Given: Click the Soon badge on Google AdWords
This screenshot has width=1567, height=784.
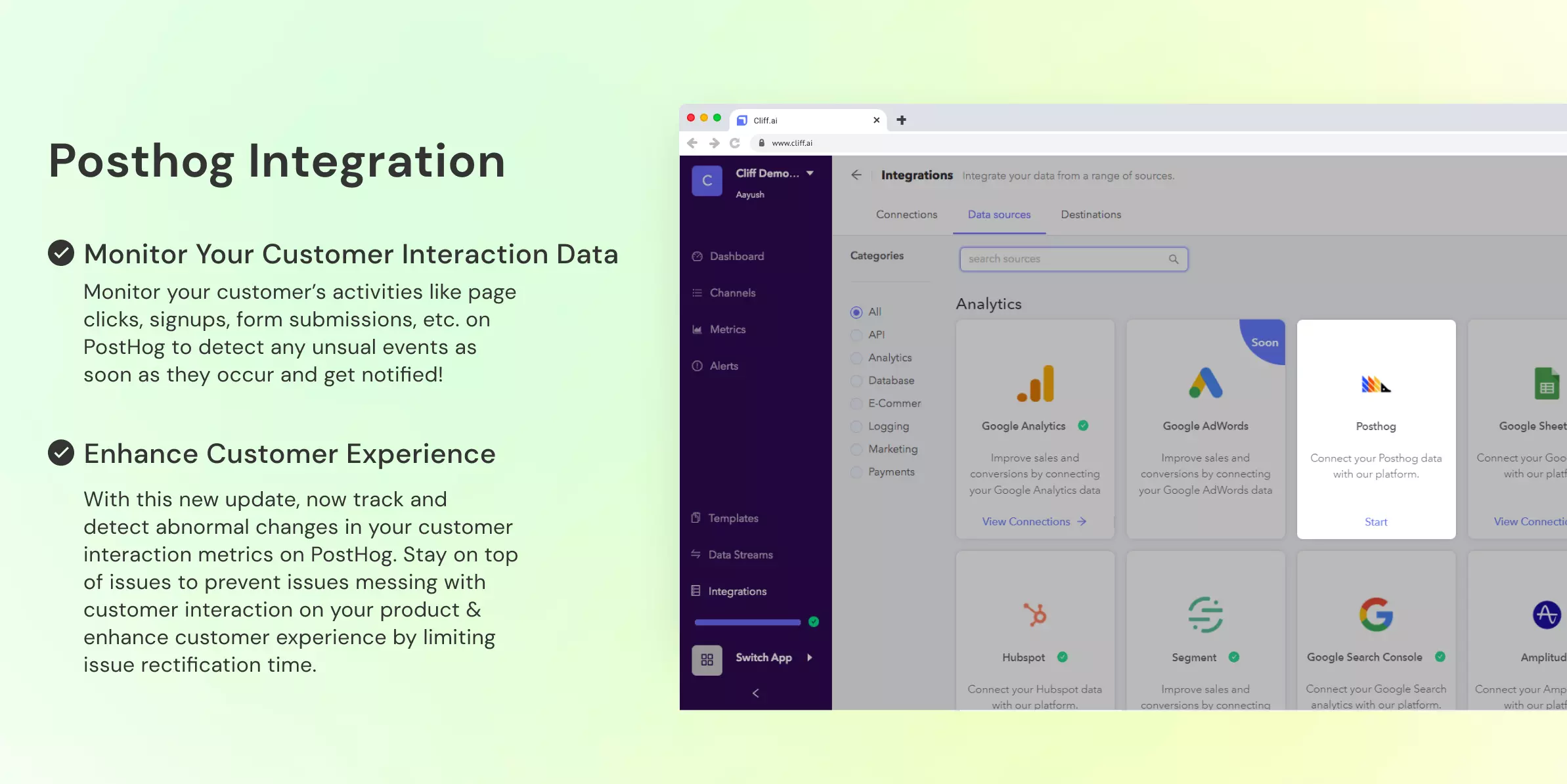Looking at the screenshot, I should coord(1264,342).
